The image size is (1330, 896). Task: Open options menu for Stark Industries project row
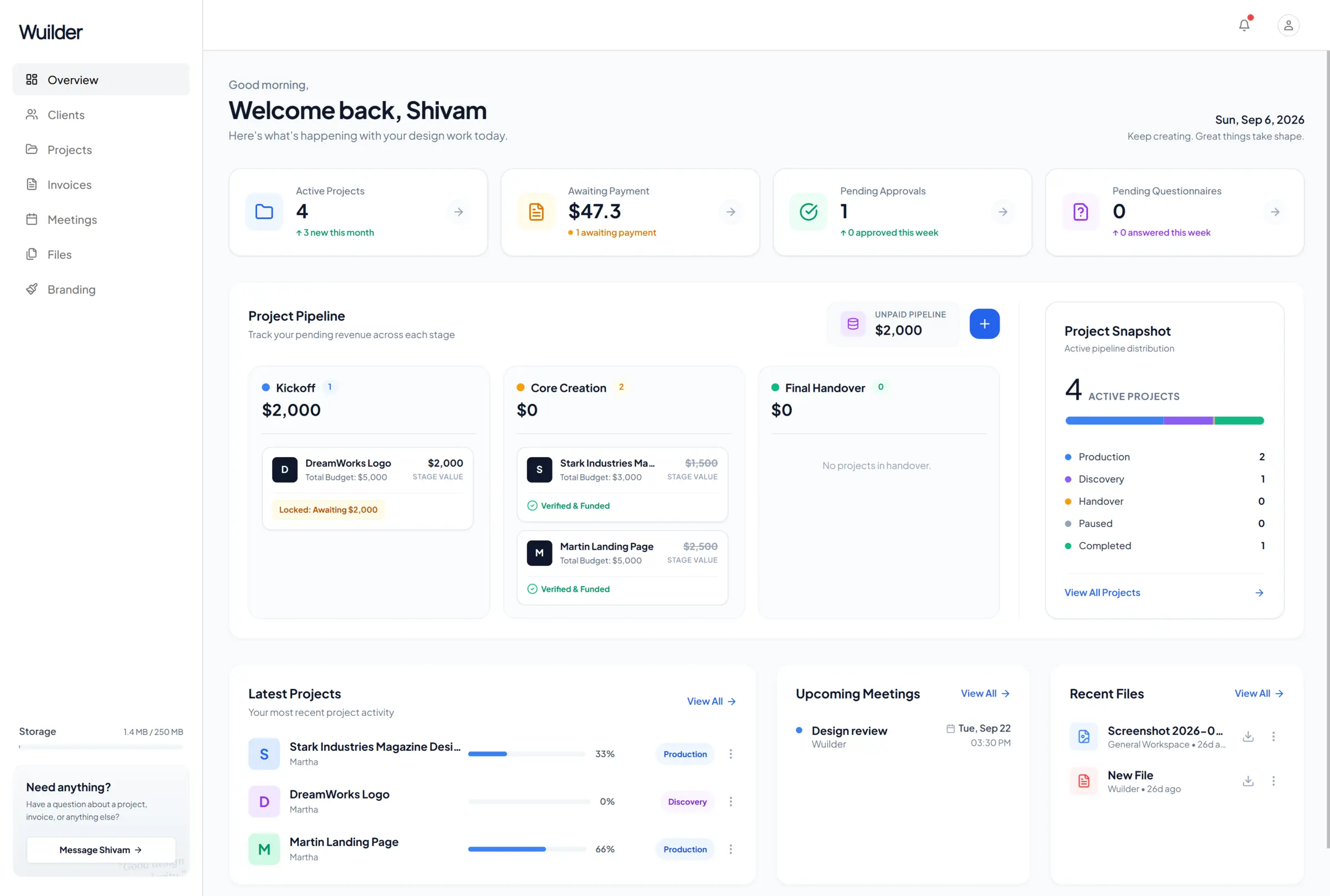tap(730, 754)
